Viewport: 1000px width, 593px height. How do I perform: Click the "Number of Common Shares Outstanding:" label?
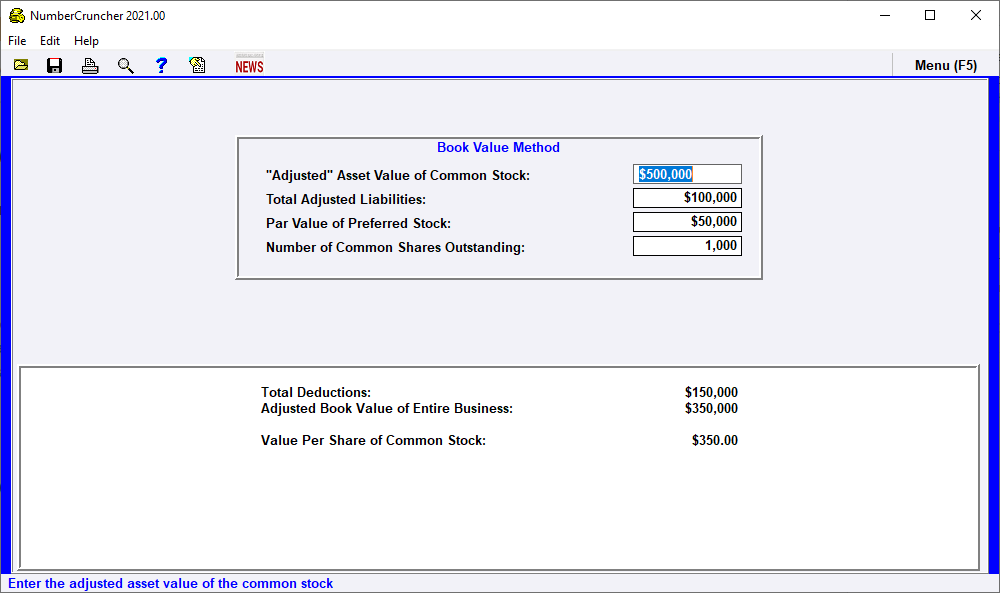coord(395,247)
